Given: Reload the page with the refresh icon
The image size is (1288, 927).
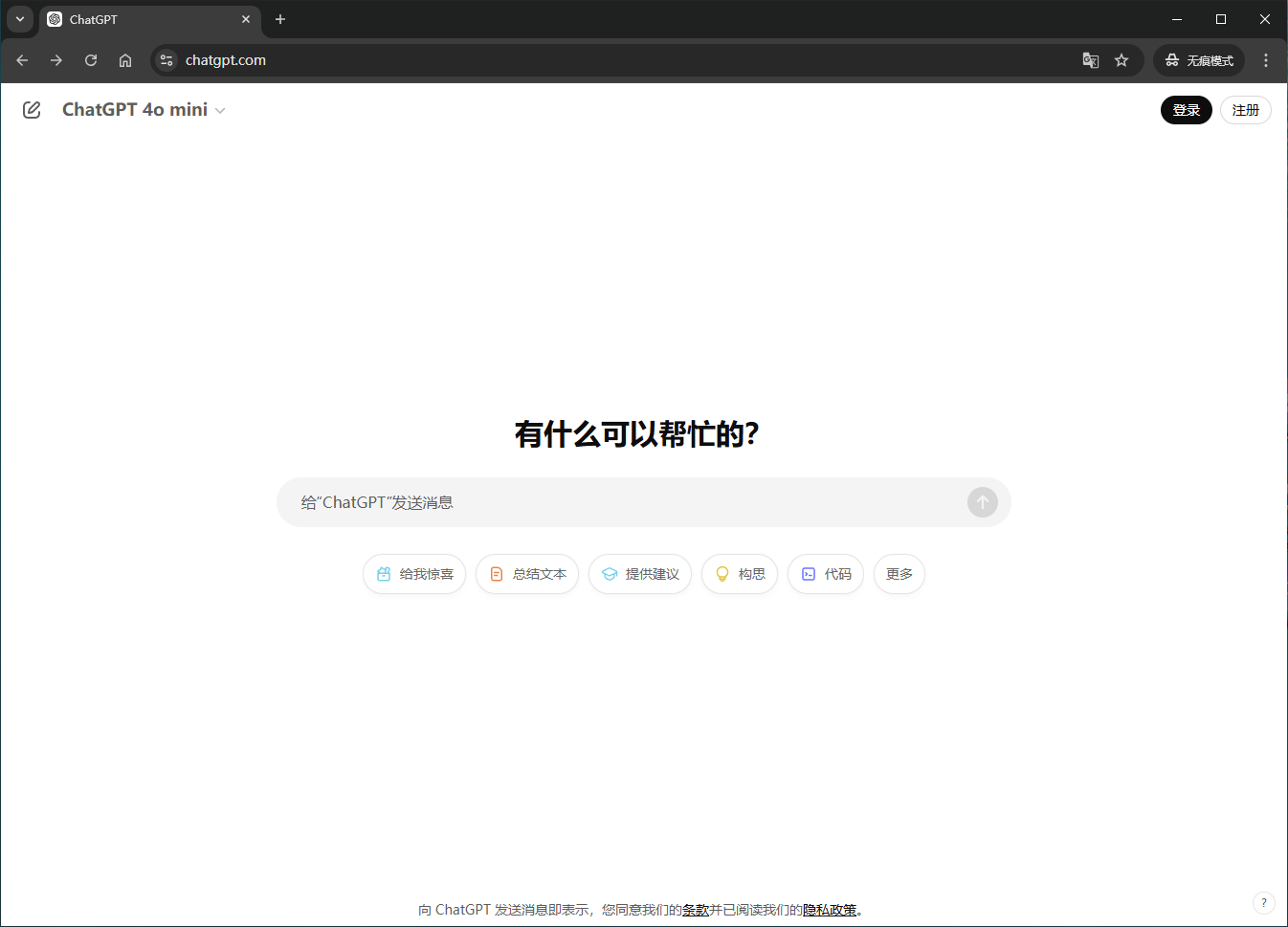Looking at the screenshot, I should click(x=91, y=60).
